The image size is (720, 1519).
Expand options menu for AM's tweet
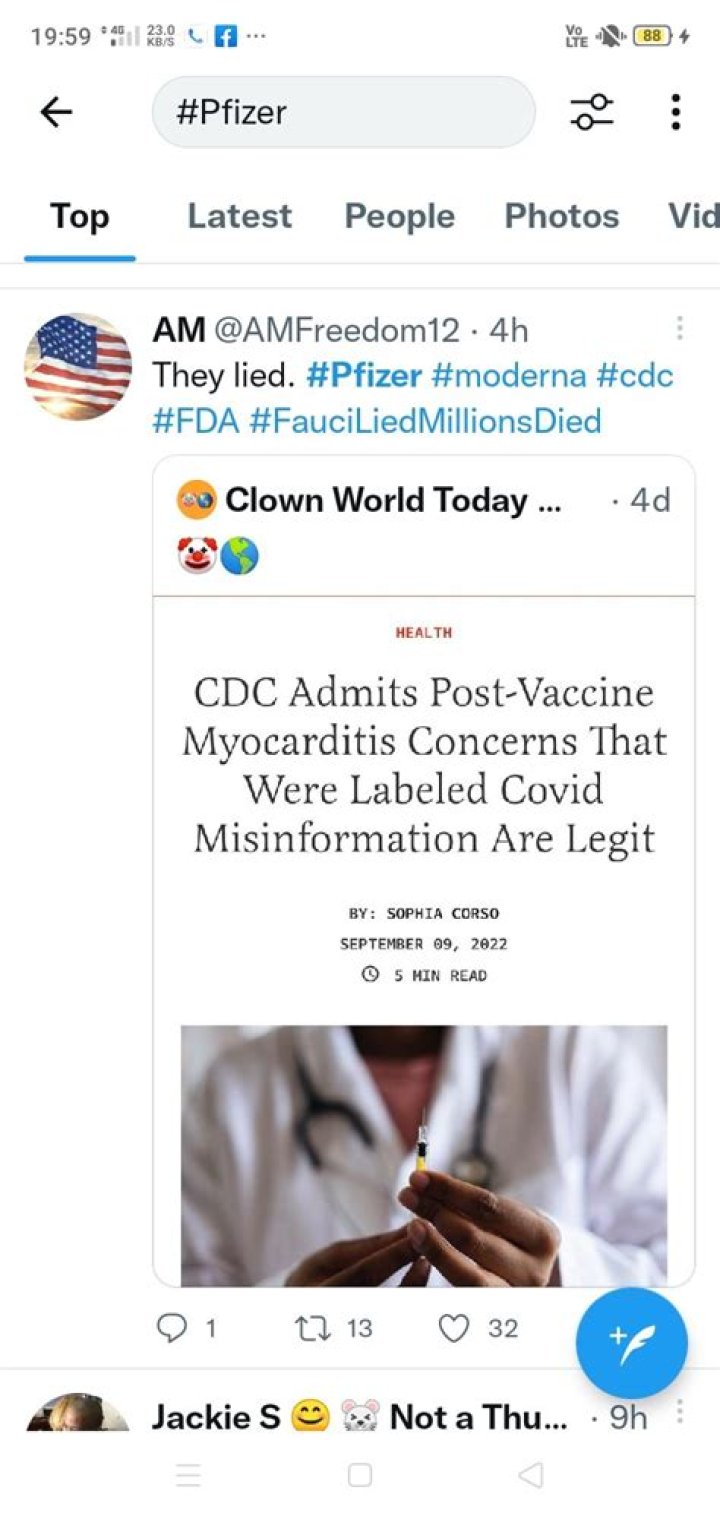pos(679,328)
